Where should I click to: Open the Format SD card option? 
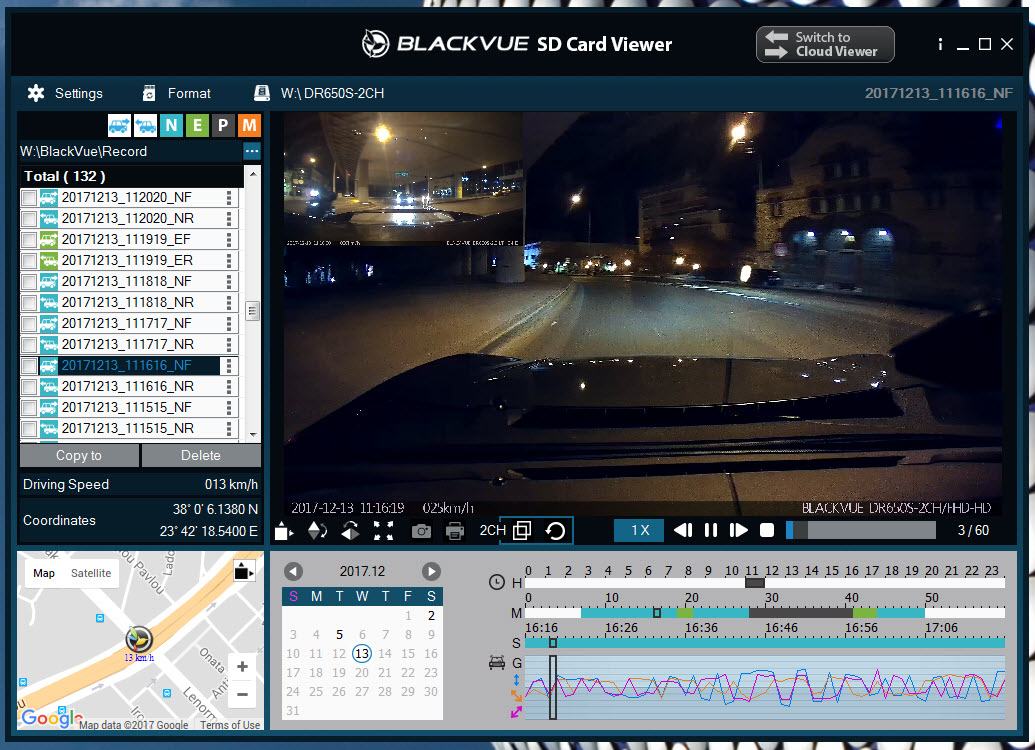point(177,93)
